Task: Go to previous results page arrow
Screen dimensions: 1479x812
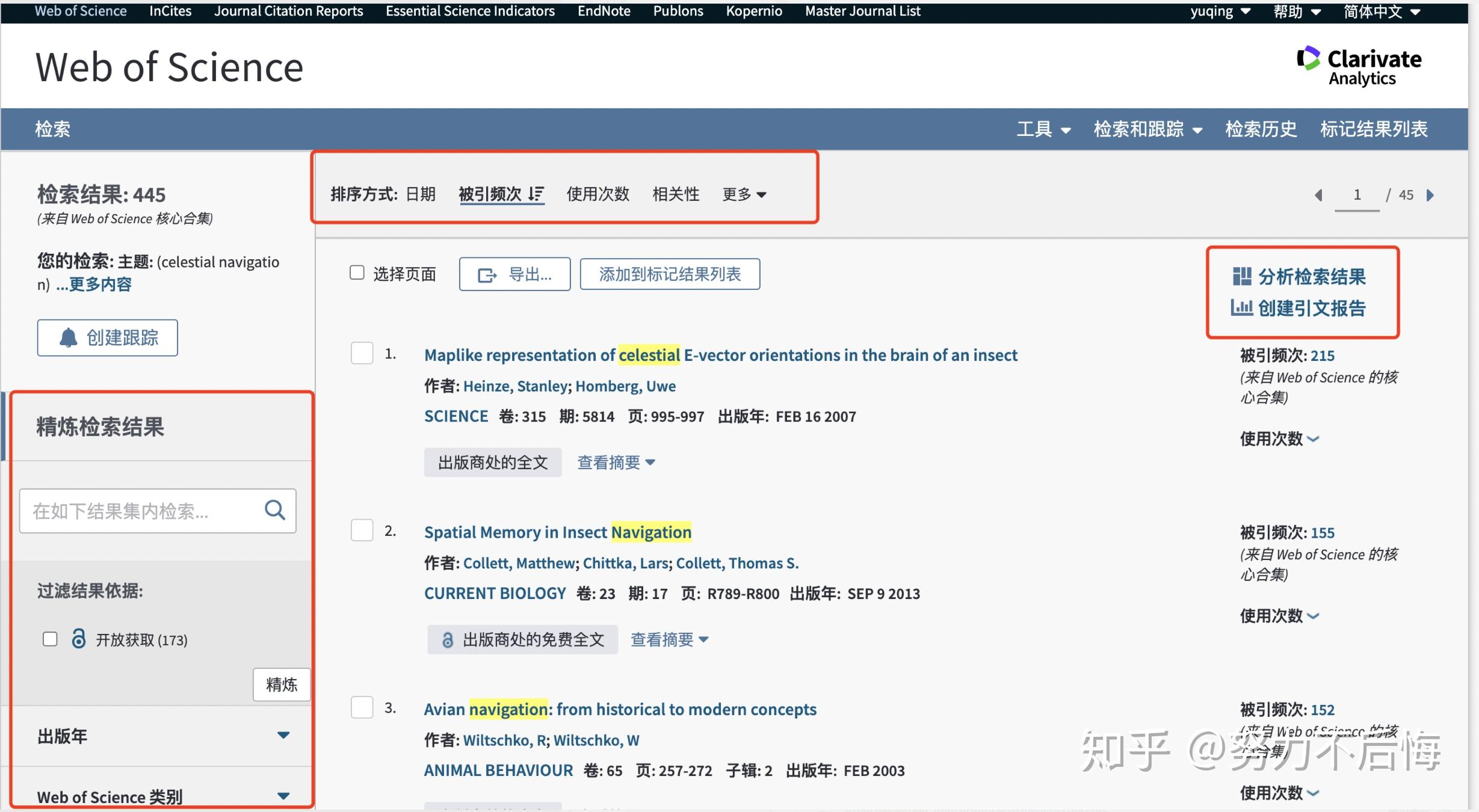Action: (x=1318, y=195)
